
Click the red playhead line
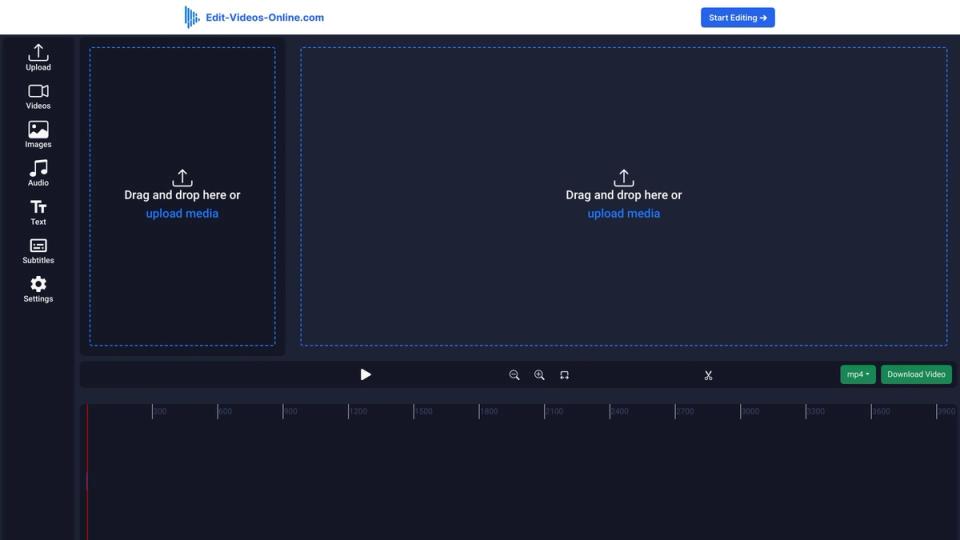tap(87, 471)
